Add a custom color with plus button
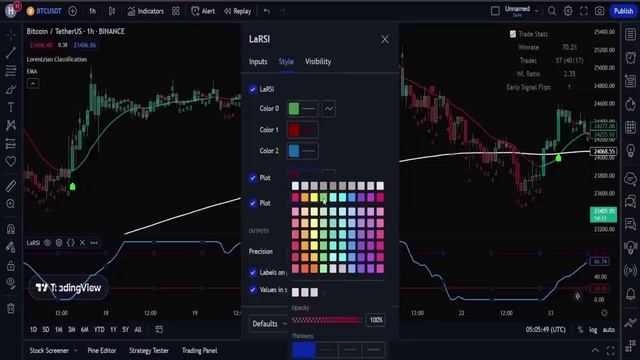 tap(324, 292)
